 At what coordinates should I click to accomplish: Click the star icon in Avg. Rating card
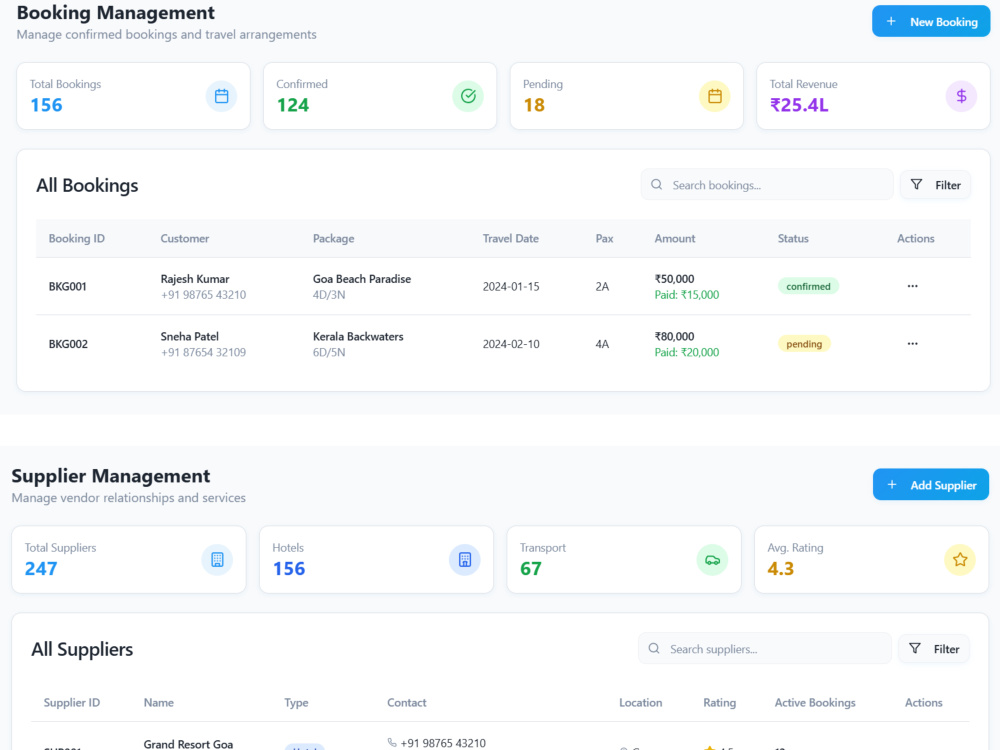(x=960, y=560)
